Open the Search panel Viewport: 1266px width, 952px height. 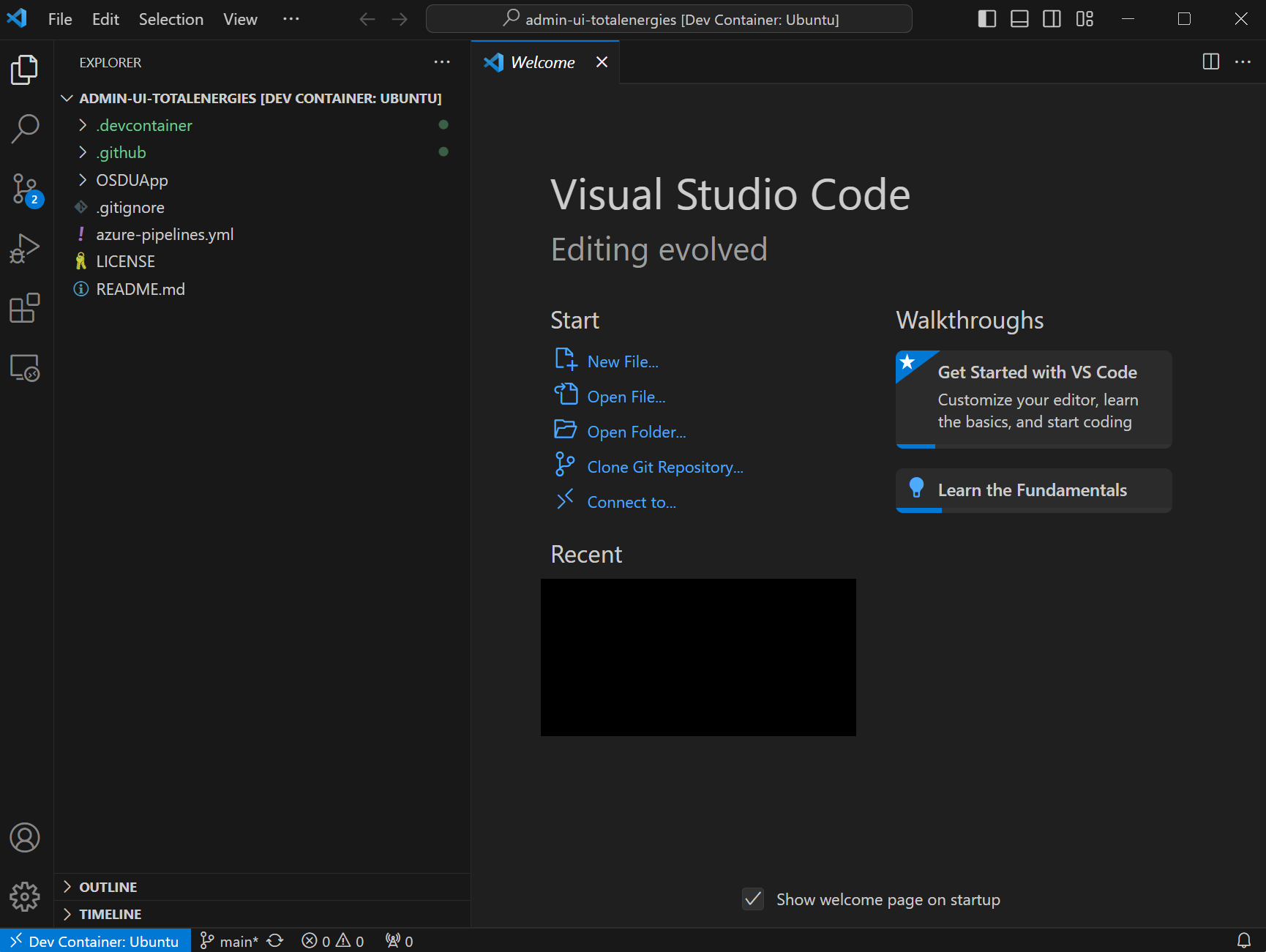click(25, 128)
